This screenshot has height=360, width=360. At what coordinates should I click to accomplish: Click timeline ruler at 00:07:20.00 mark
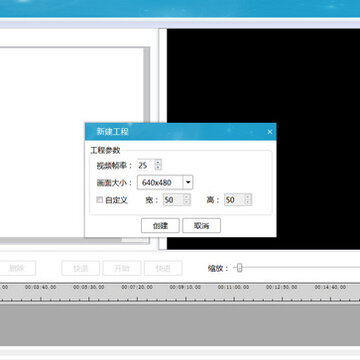137,287
